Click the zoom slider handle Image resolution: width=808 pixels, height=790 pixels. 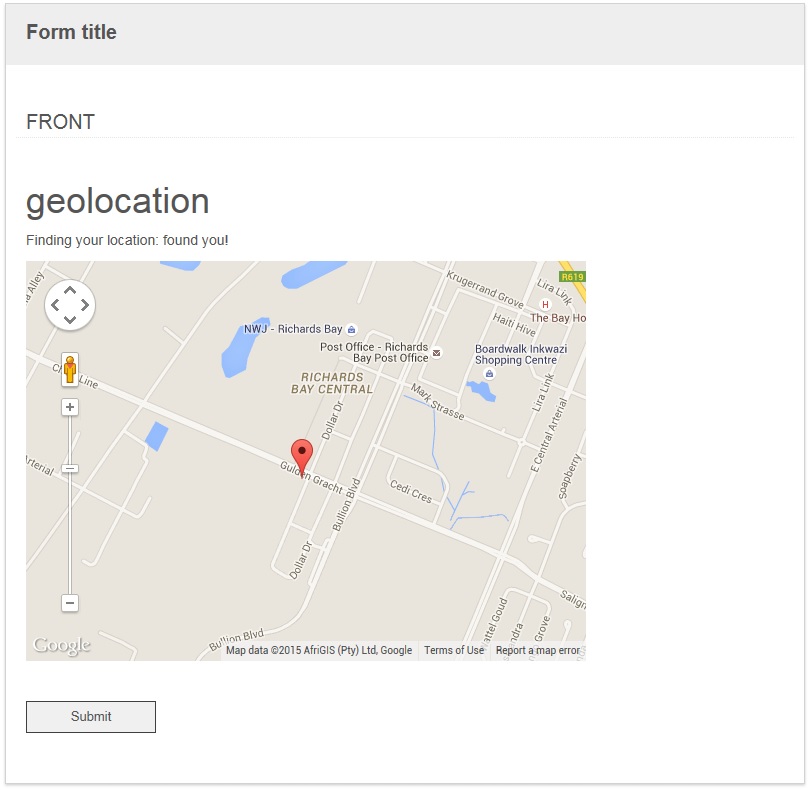[x=70, y=468]
